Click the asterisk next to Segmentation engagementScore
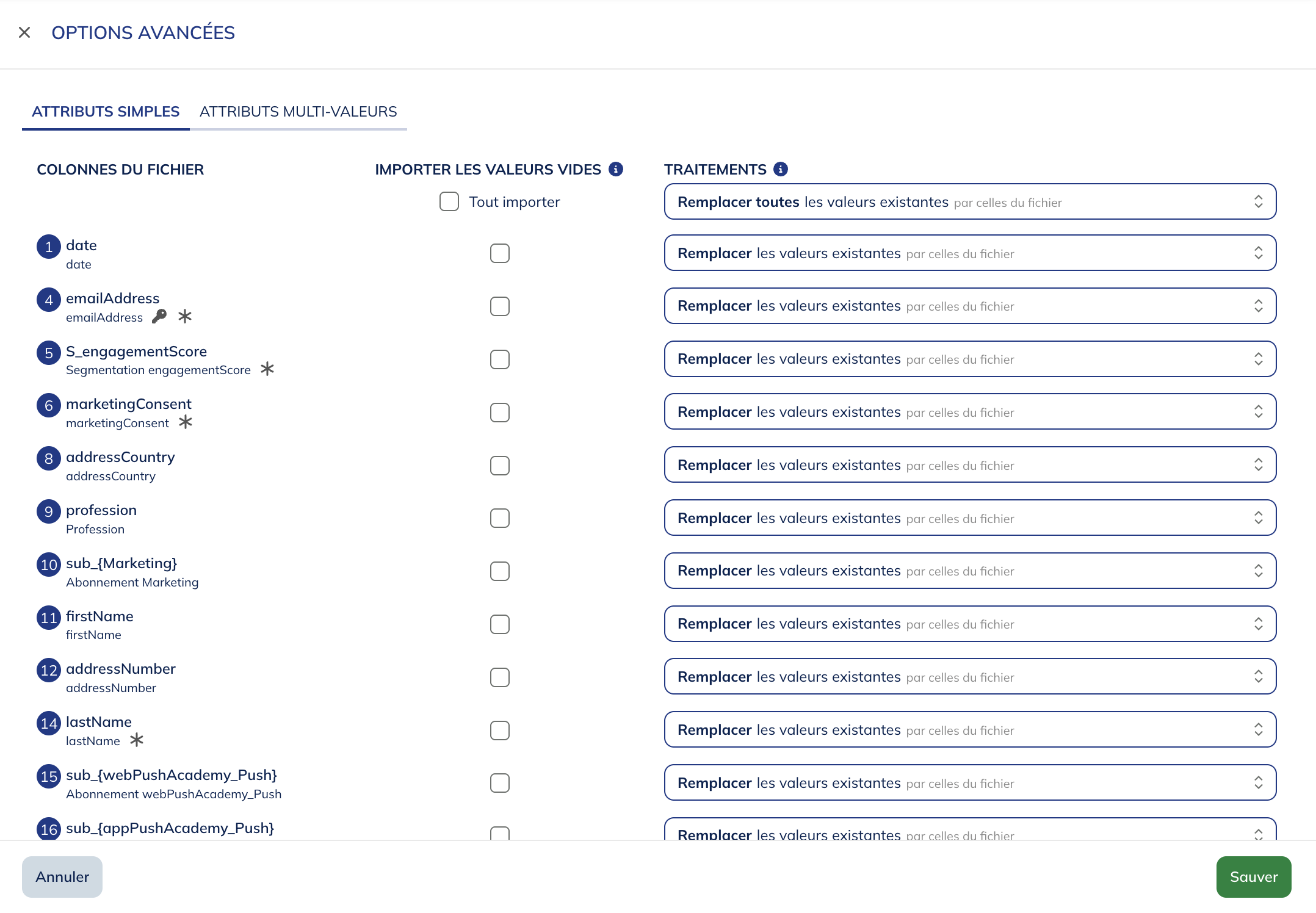This screenshot has height=913, width=1316. [267, 369]
